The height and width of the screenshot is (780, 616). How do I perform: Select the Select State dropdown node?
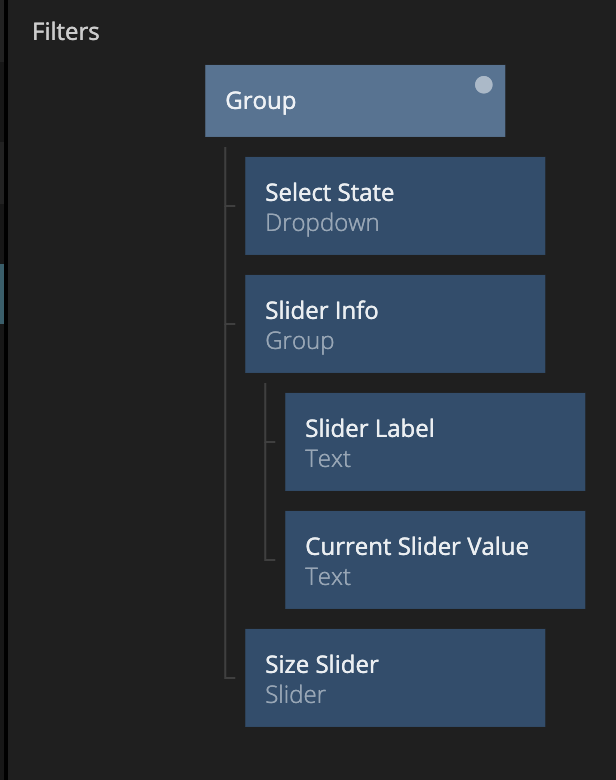[395, 206]
